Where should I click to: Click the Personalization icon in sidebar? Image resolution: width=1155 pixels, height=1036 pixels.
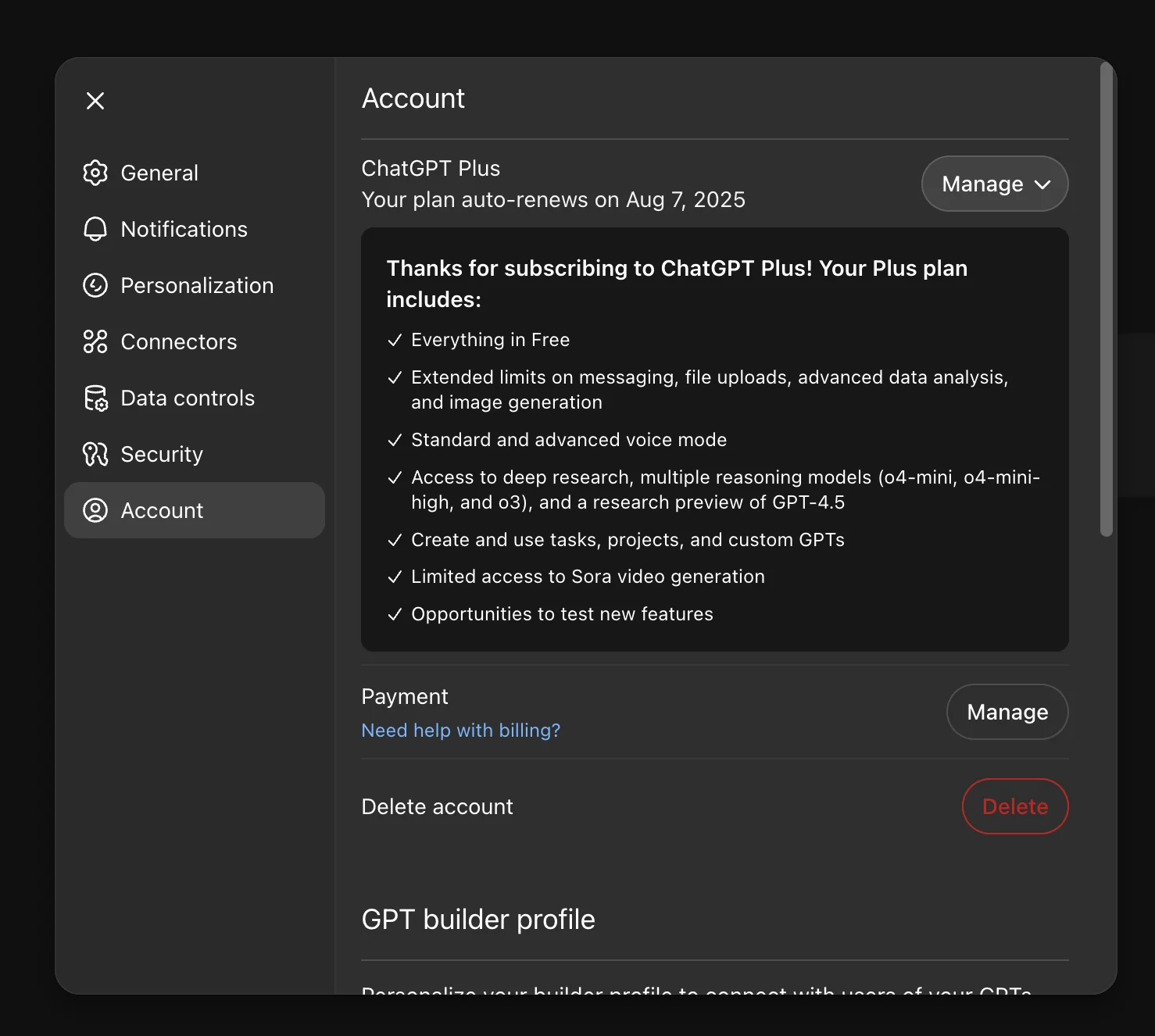point(95,285)
